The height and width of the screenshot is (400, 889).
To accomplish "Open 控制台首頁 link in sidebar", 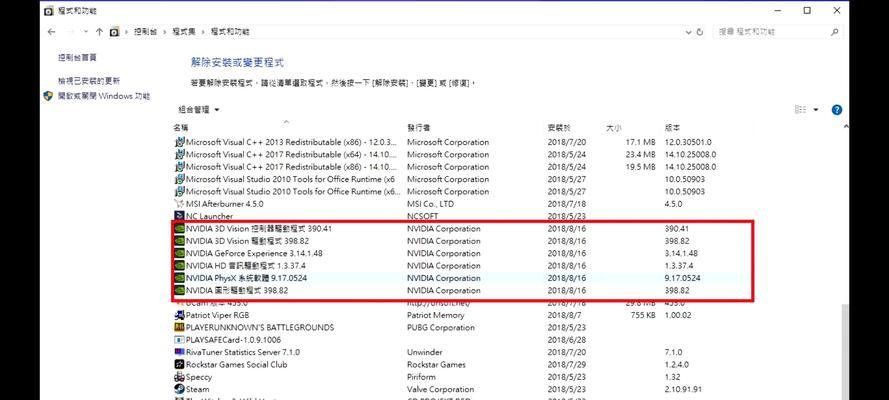I will [x=77, y=57].
